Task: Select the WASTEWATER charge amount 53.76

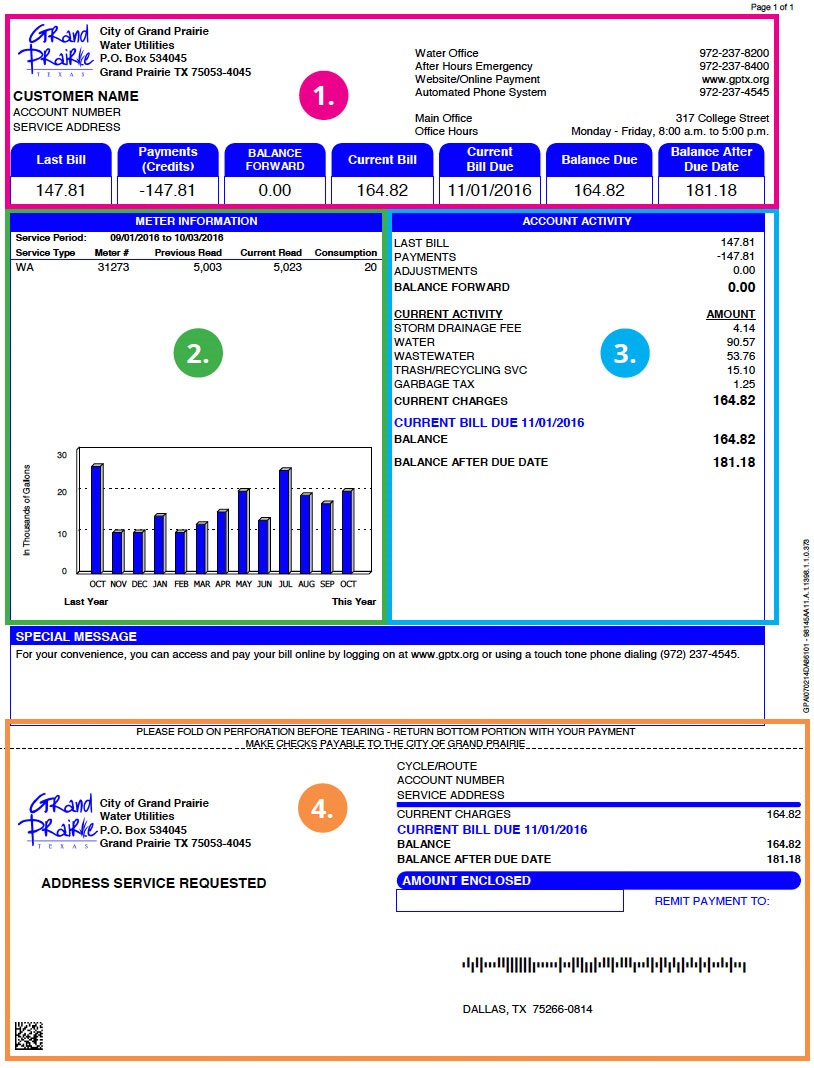Action: point(740,356)
